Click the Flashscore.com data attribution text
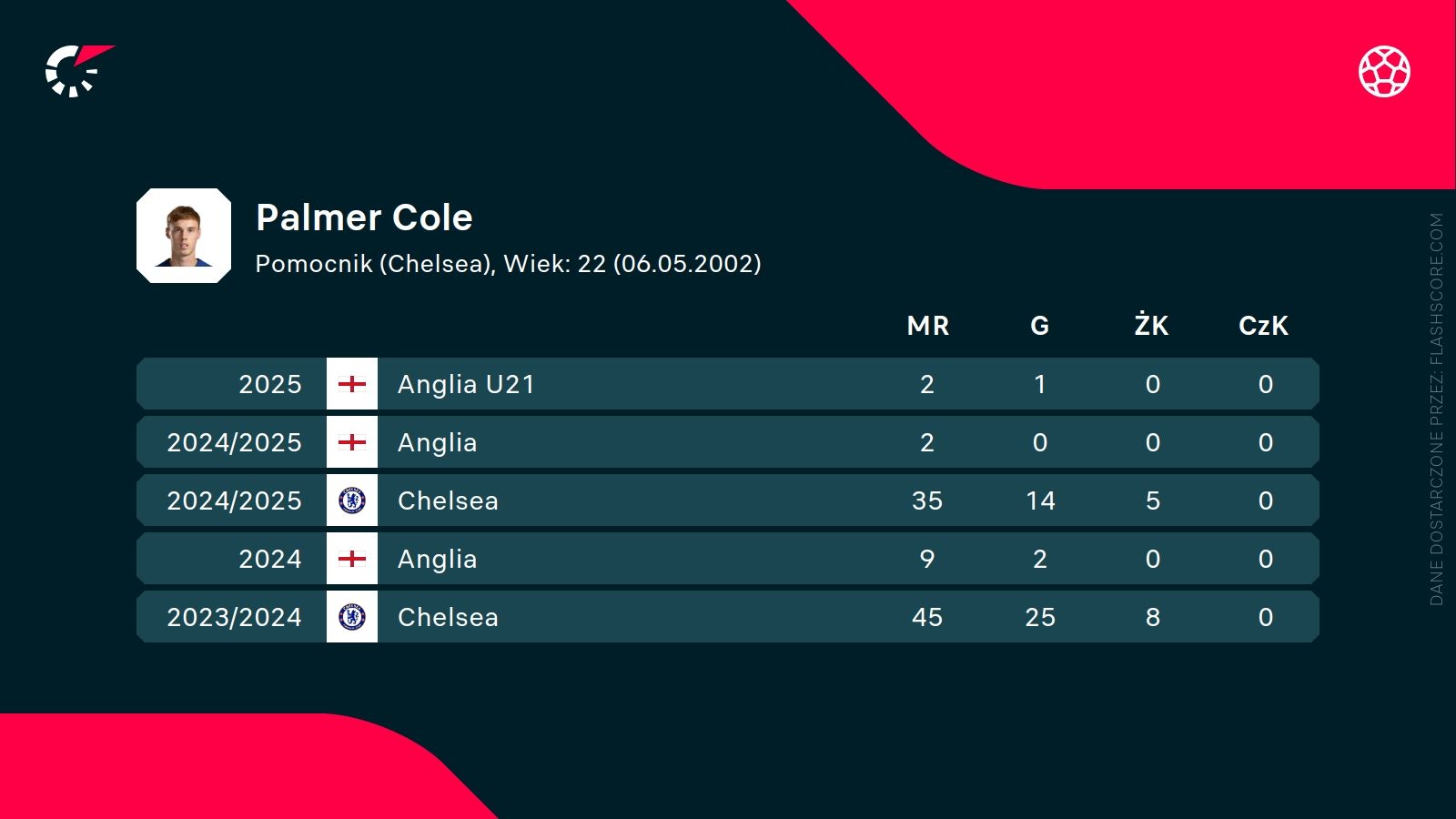1456x819 pixels. [x=1436, y=409]
